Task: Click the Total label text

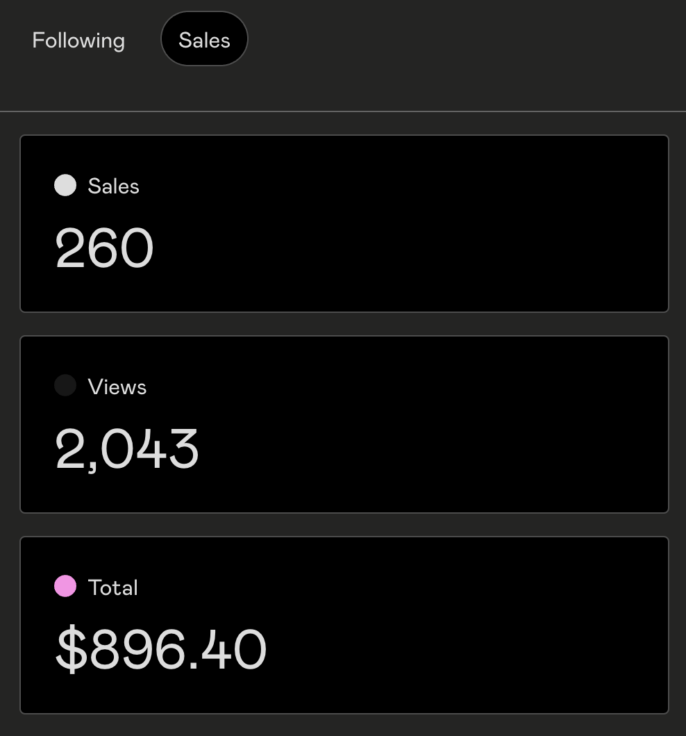Action: point(113,588)
